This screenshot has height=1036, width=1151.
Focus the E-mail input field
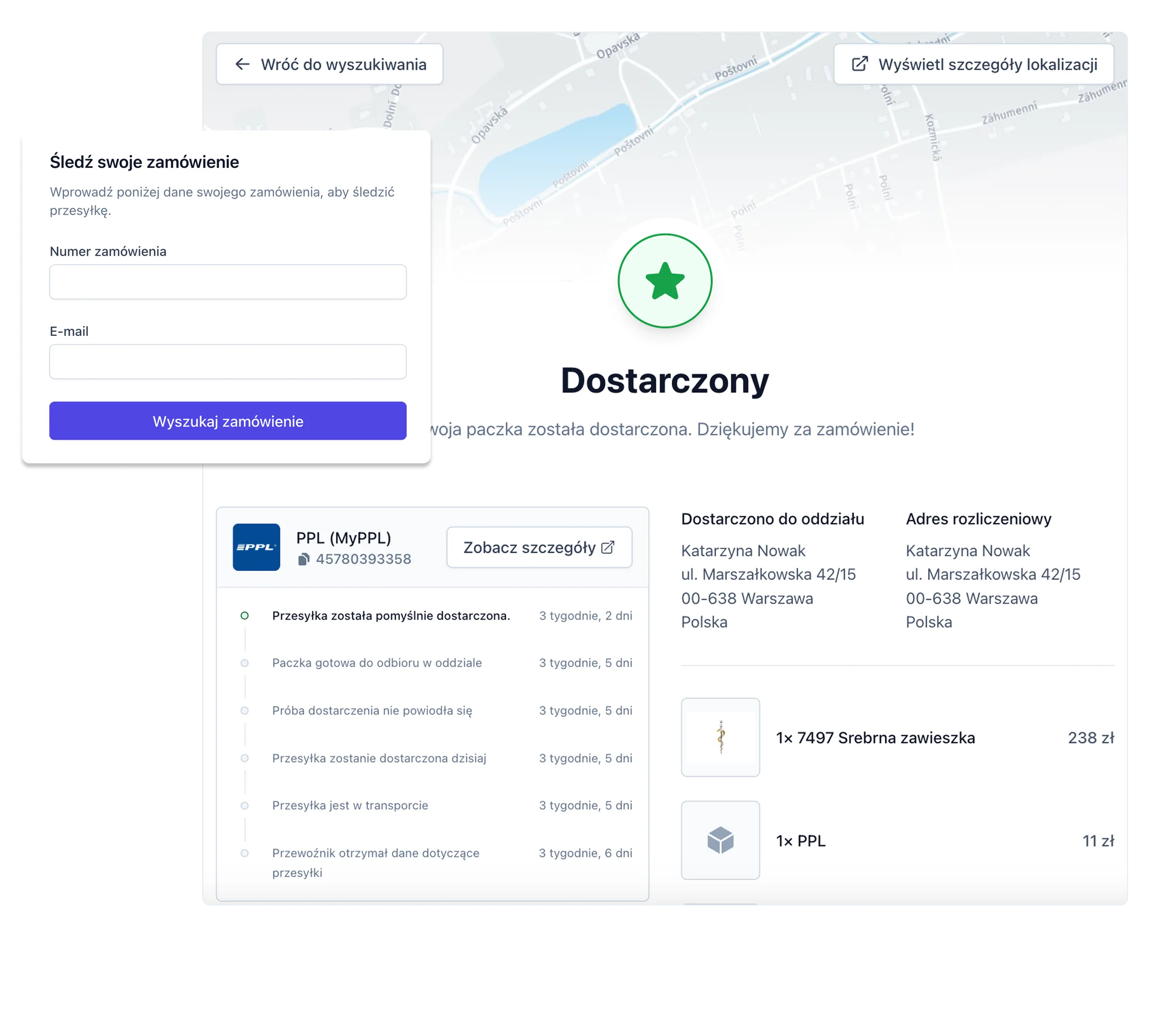228,361
